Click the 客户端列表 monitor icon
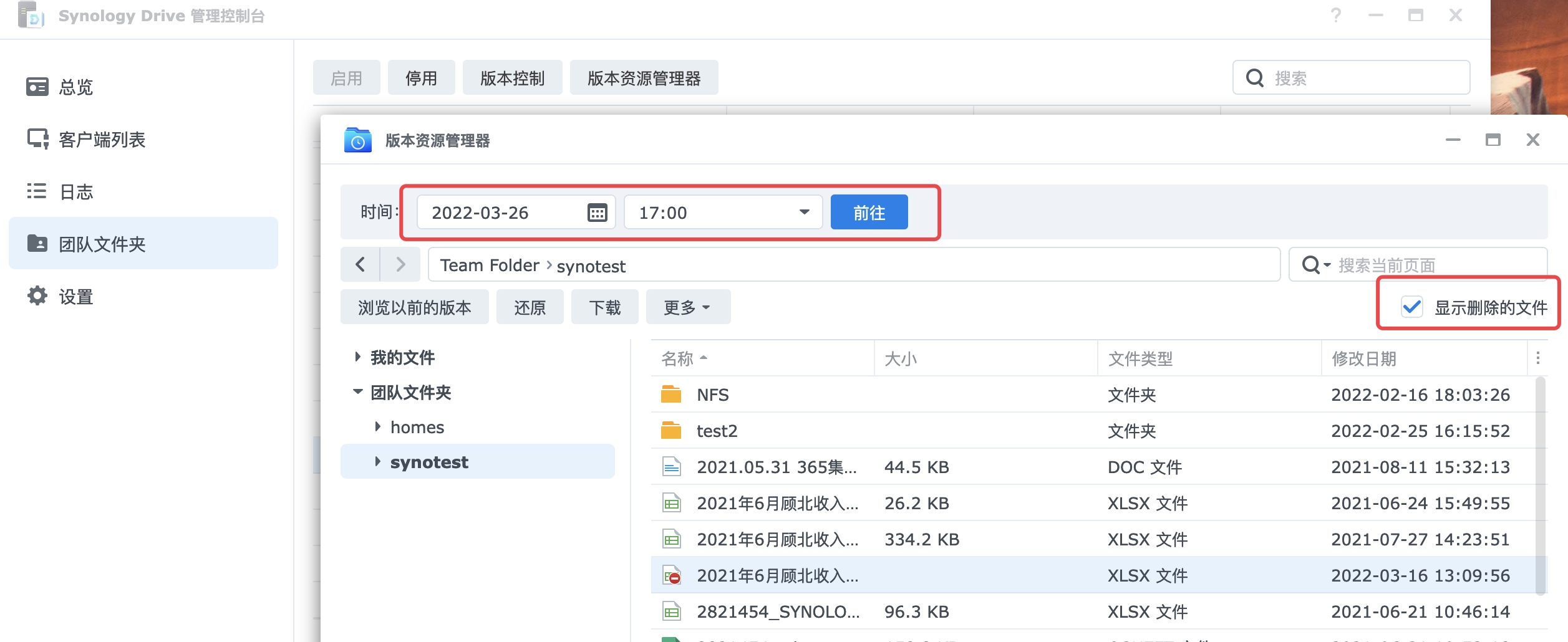This screenshot has height=642, width=1568. point(37,138)
